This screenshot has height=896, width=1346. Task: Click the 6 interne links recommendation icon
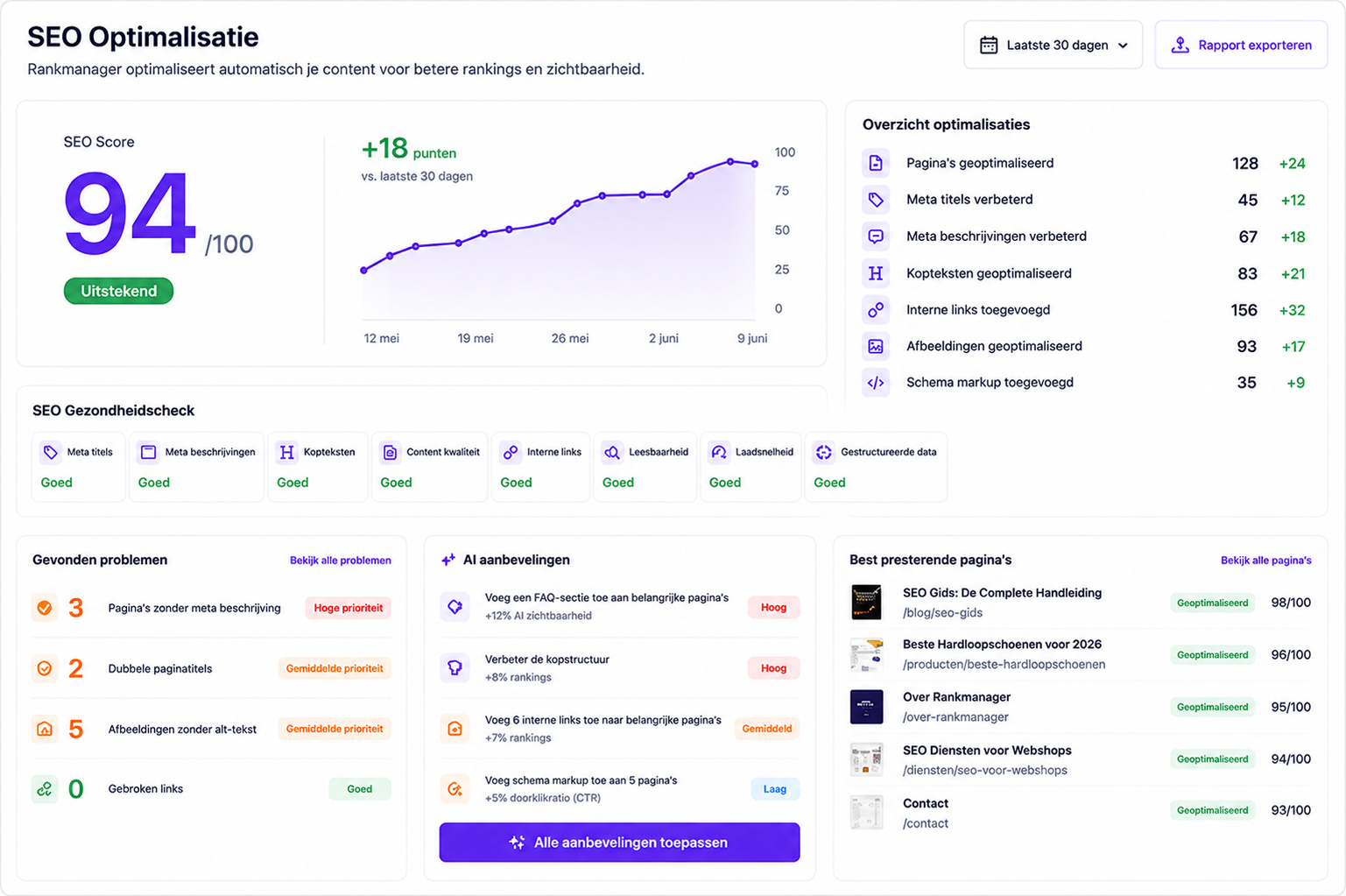(x=455, y=729)
